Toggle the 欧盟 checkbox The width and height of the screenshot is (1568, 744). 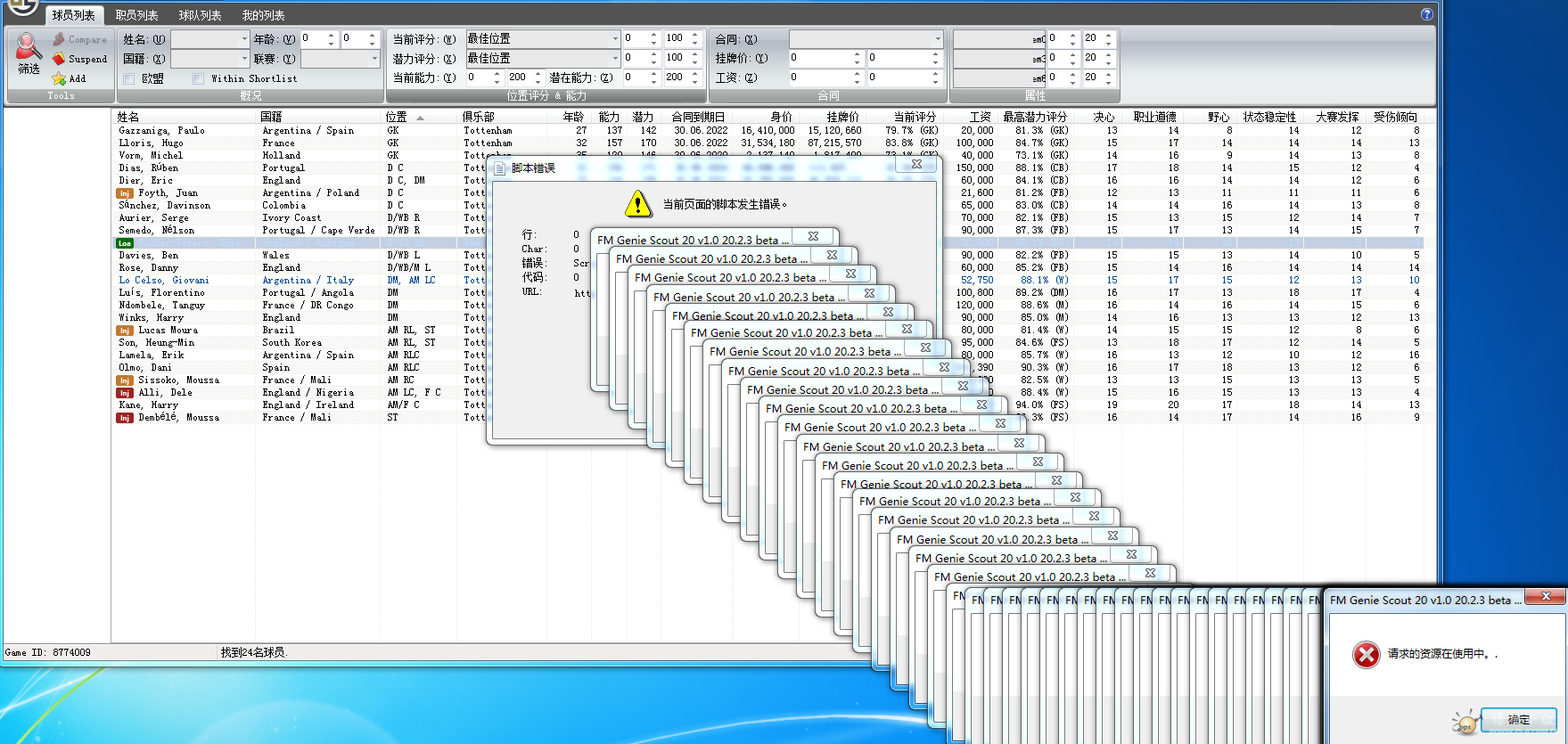point(129,78)
